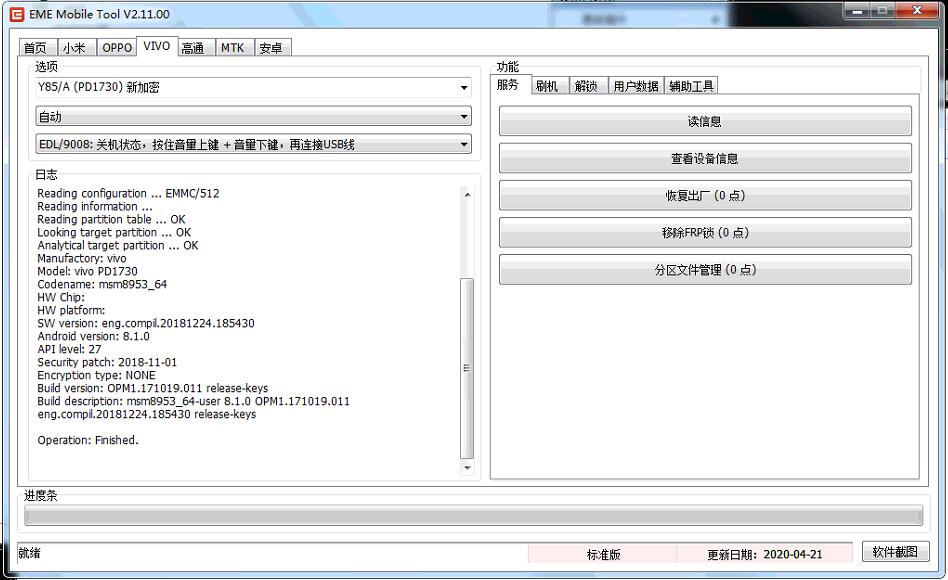Go to the 首页 tab
Image resolution: width=948 pixels, height=580 pixels.
[x=35, y=48]
